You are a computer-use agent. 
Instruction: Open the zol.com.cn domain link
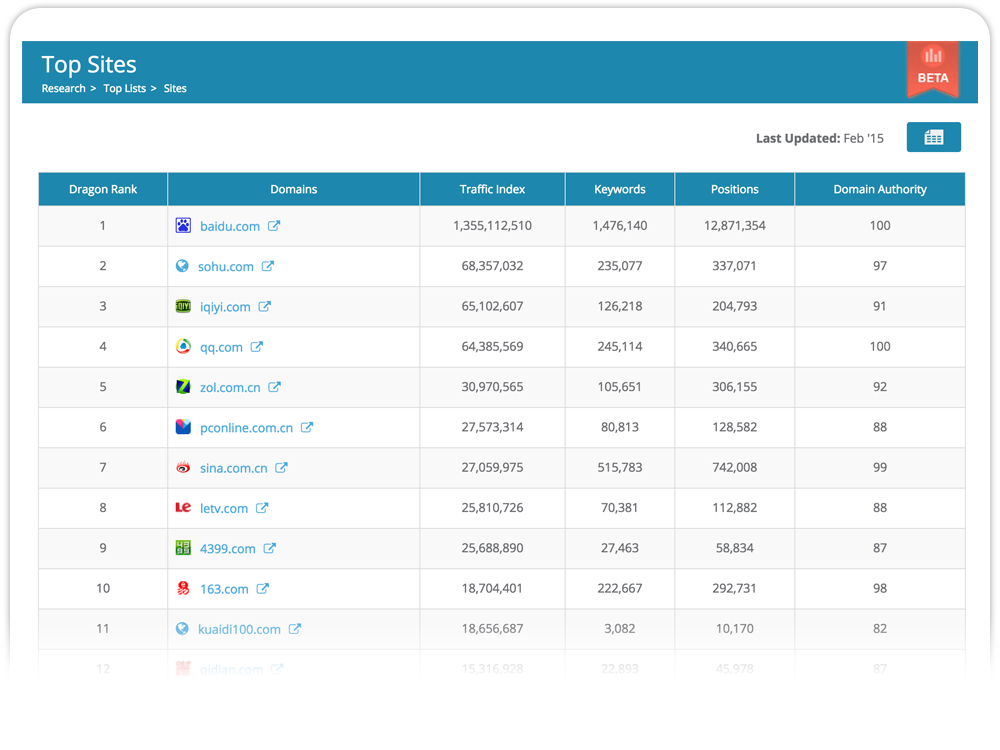(230, 387)
